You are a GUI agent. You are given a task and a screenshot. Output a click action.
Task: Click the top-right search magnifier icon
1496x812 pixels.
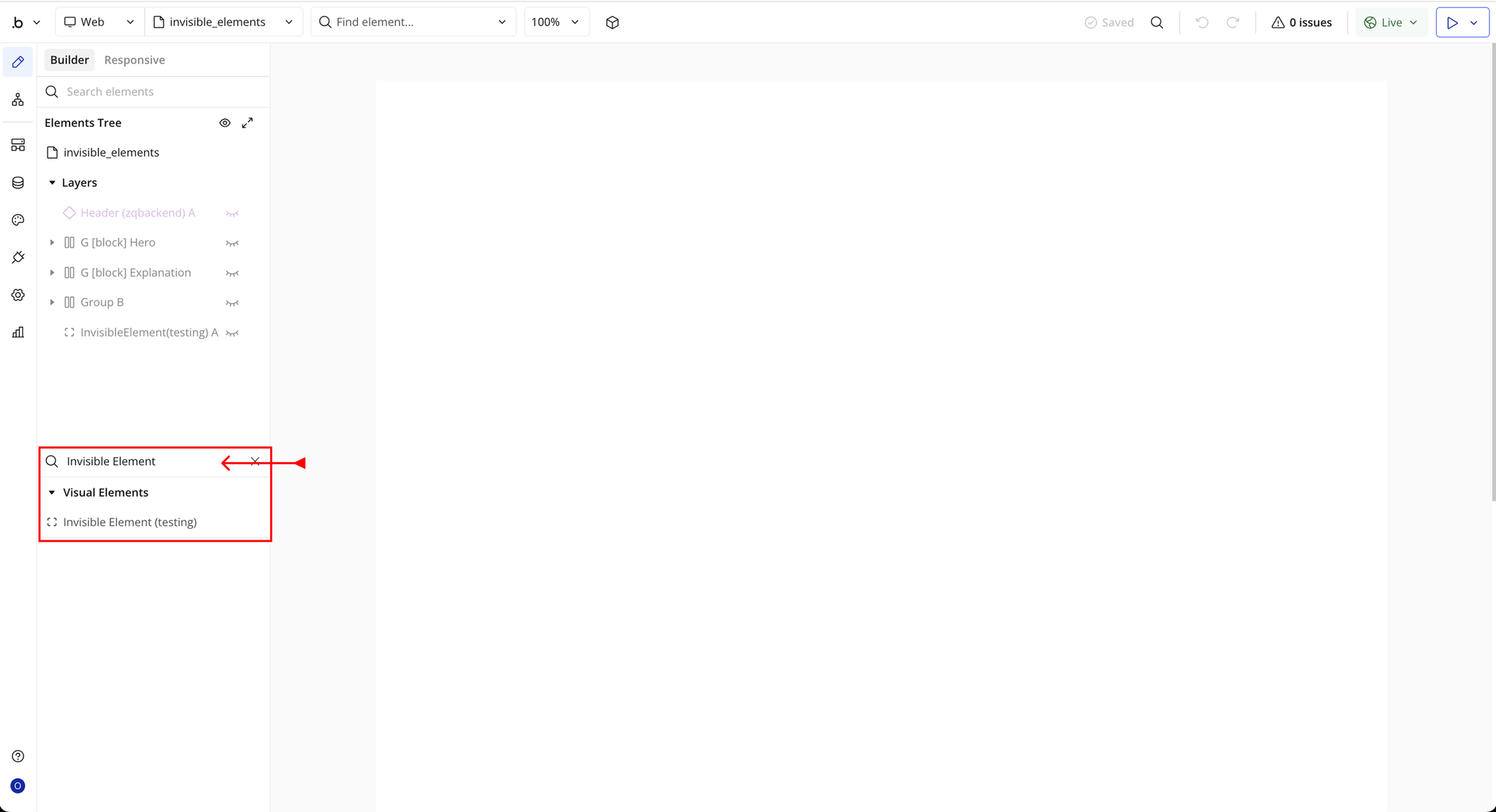1156,23
